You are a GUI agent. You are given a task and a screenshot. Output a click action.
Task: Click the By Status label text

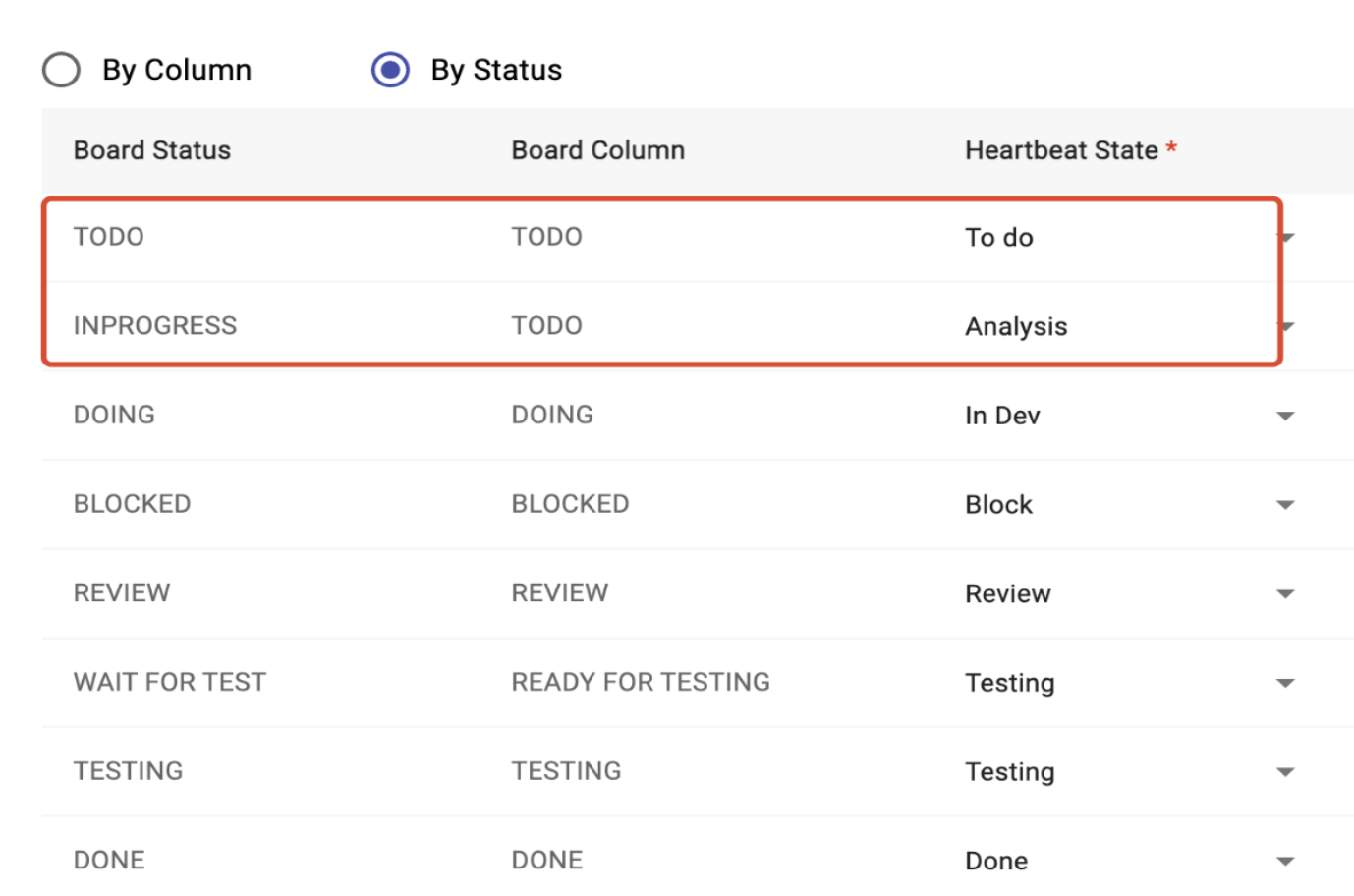(x=496, y=70)
